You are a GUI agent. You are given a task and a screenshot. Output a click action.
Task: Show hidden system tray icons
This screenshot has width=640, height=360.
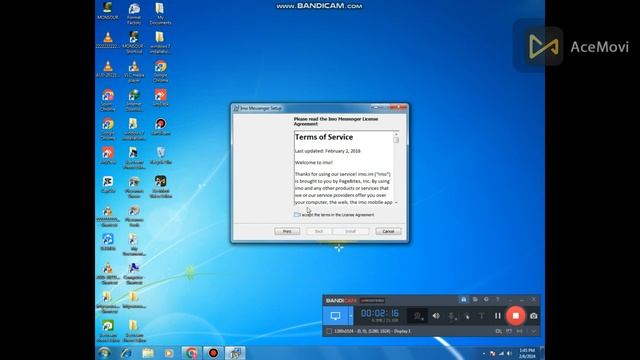pyautogui.click(x=484, y=353)
